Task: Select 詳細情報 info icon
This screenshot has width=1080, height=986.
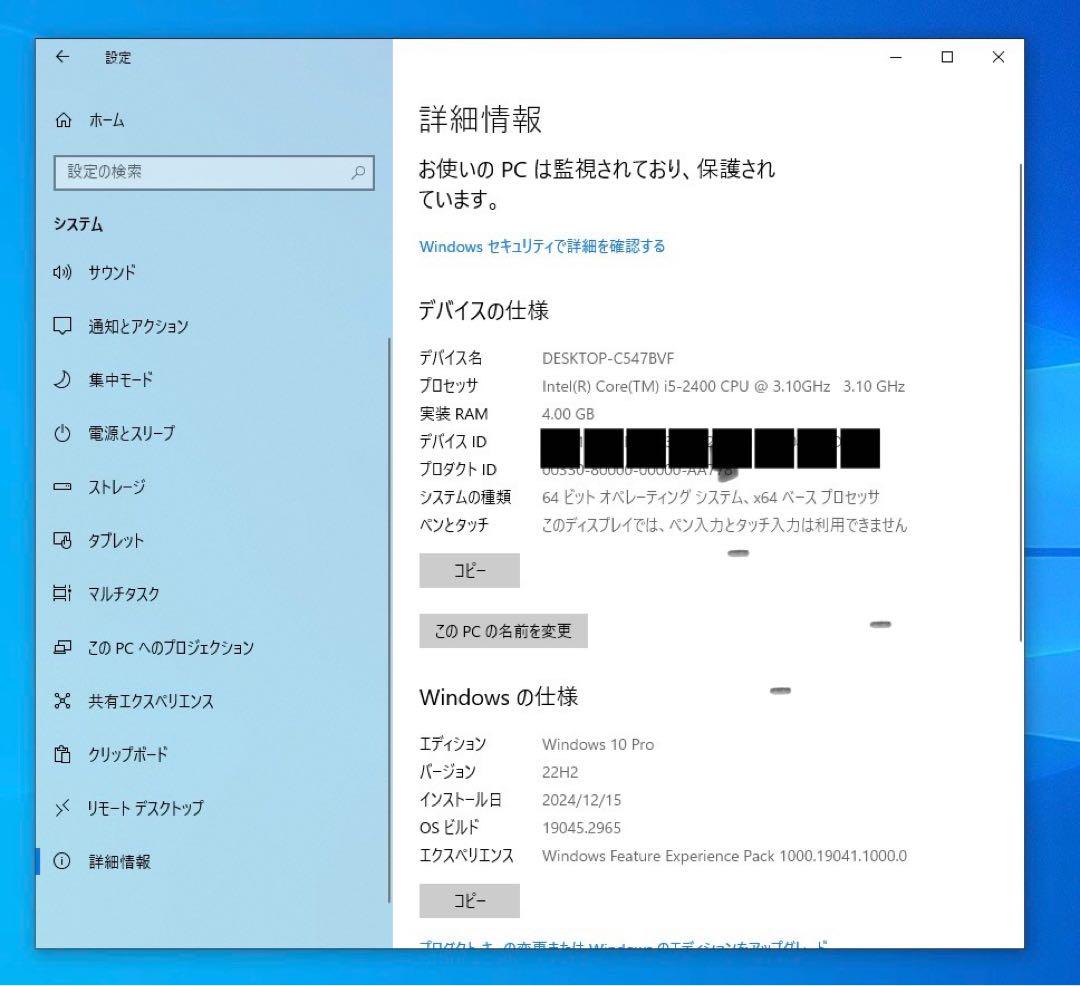Action: (x=63, y=861)
